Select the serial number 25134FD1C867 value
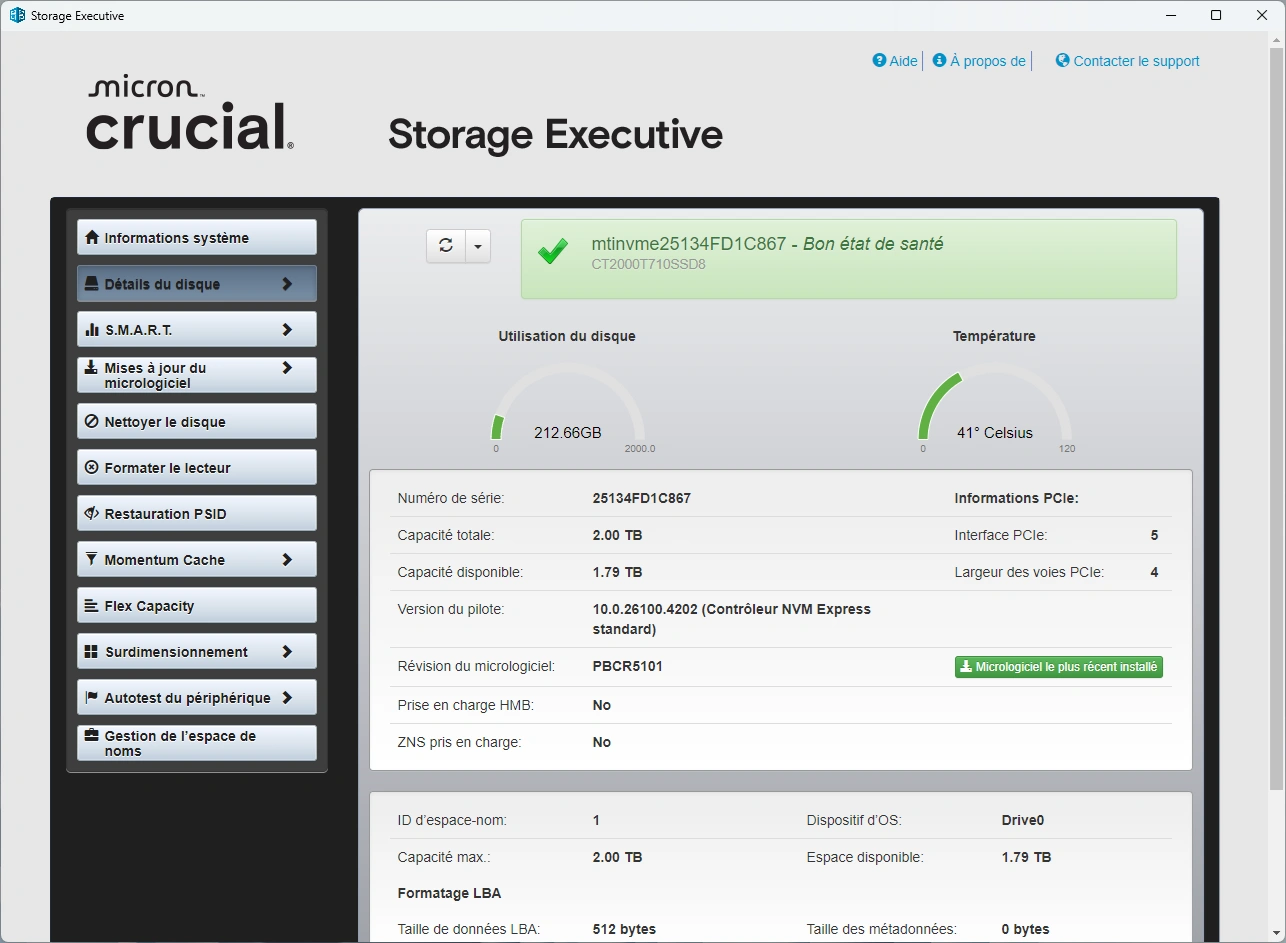Screen dimensions: 1286x943 pos(641,498)
